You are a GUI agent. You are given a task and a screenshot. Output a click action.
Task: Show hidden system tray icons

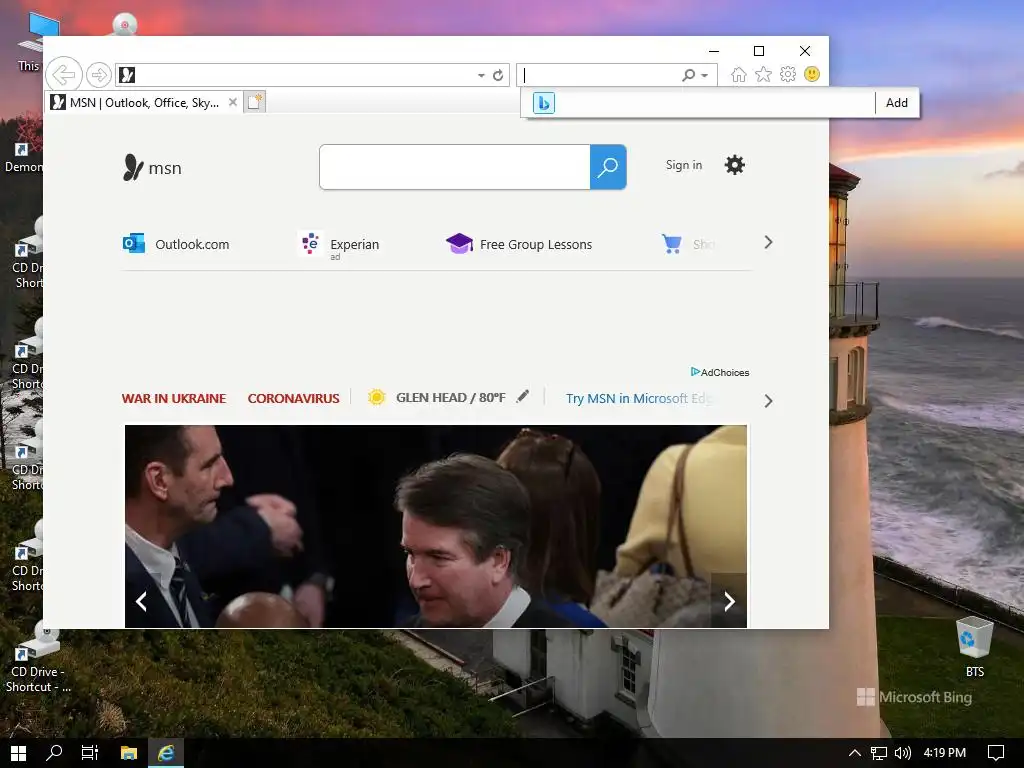(x=854, y=753)
